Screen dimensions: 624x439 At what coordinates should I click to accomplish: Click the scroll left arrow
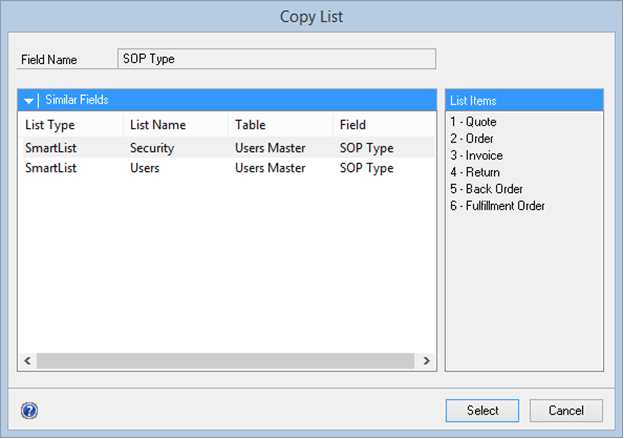click(27, 361)
